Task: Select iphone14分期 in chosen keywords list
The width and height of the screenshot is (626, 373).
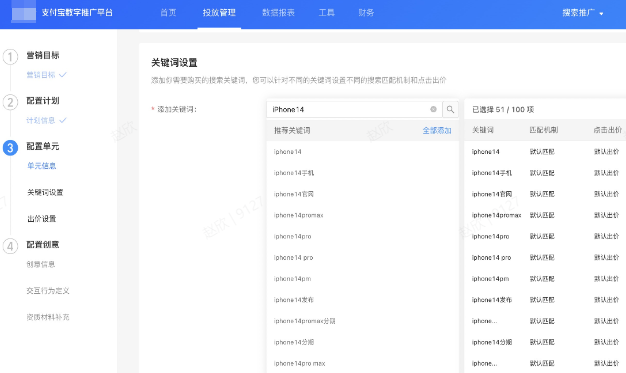Action: [x=492, y=342]
